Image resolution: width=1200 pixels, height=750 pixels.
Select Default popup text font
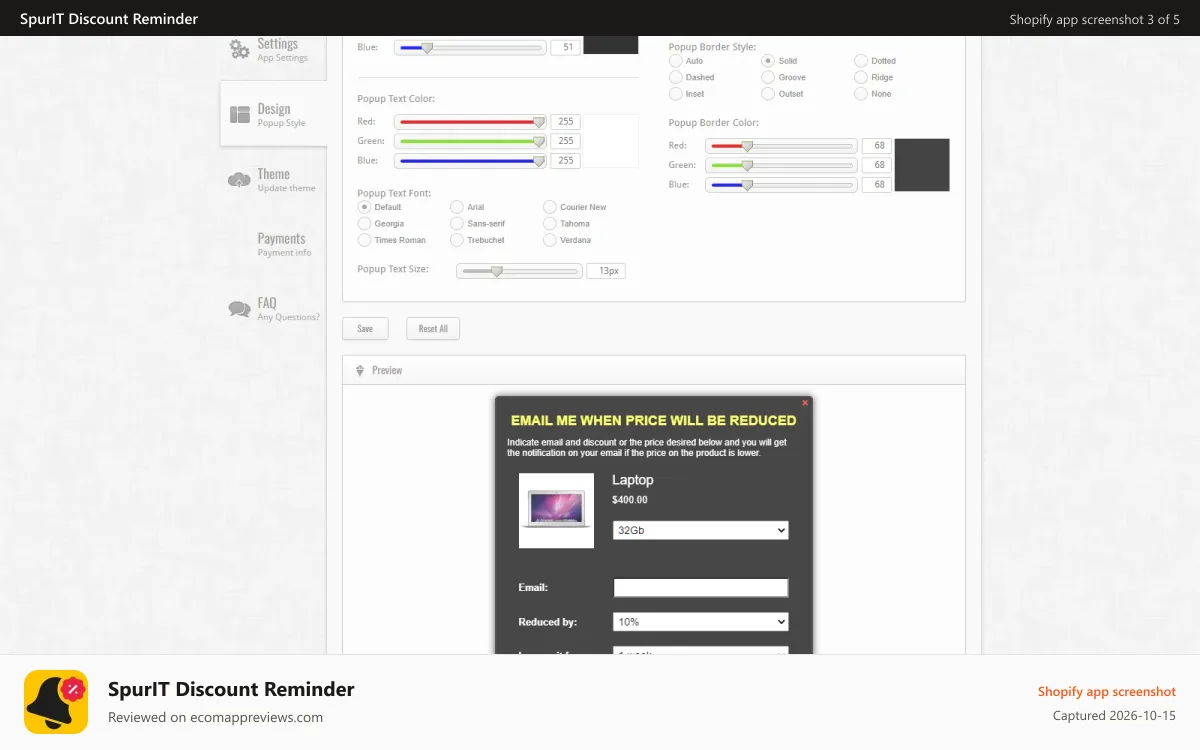365,207
